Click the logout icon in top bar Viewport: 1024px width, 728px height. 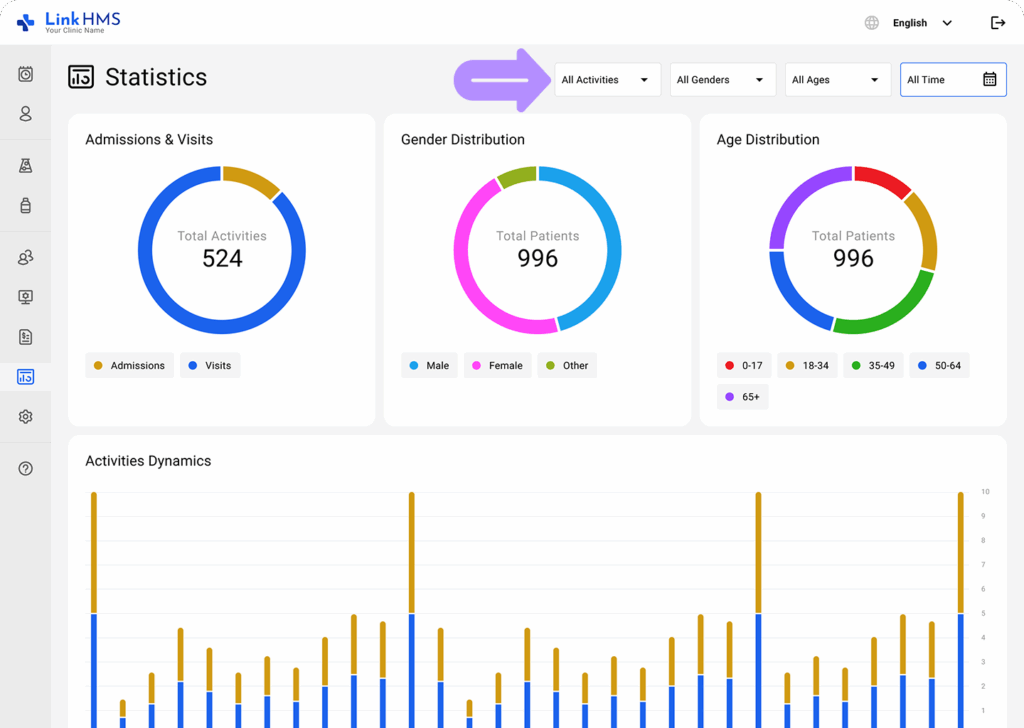[x=997, y=22]
